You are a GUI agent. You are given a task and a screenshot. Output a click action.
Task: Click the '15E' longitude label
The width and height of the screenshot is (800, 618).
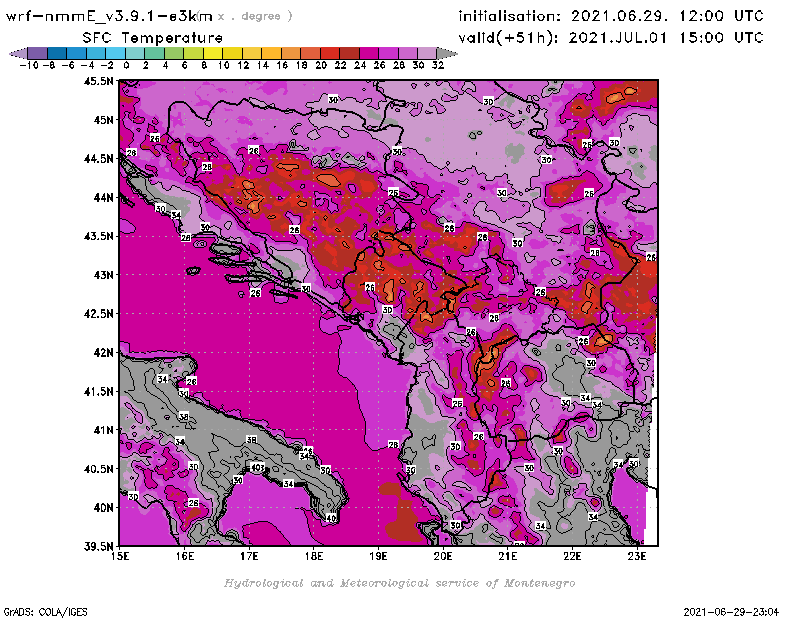tap(120, 556)
